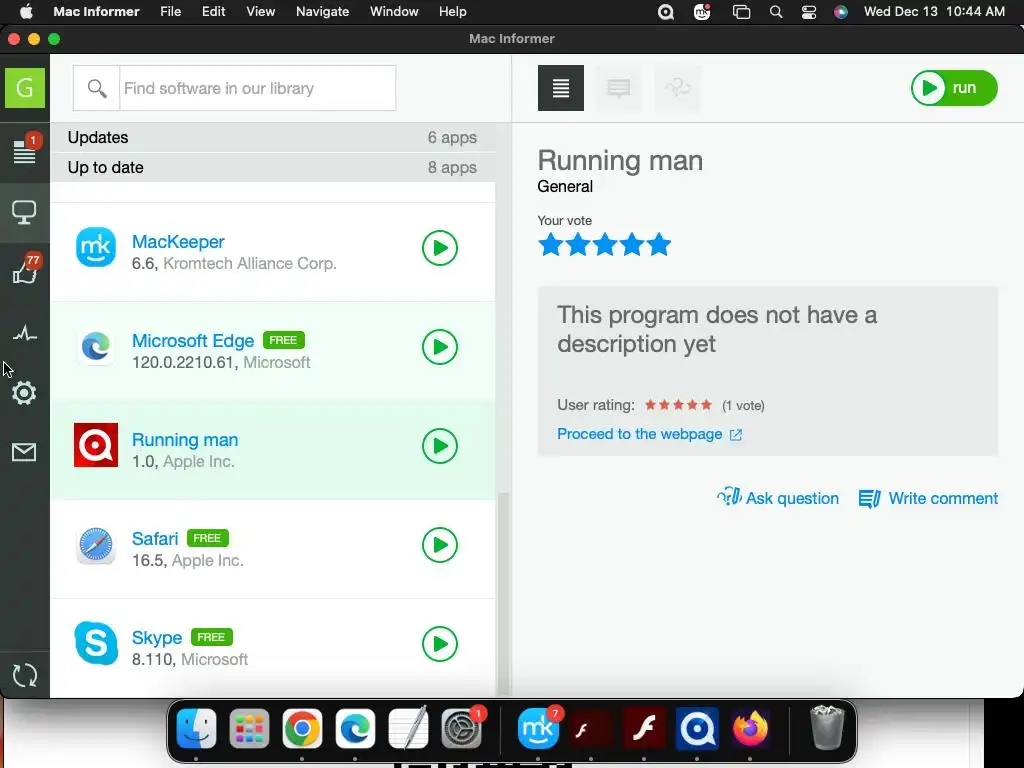This screenshot has width=1024, height=768.
Task: Click the app list scrollbar
Action: tap(503, 593)
